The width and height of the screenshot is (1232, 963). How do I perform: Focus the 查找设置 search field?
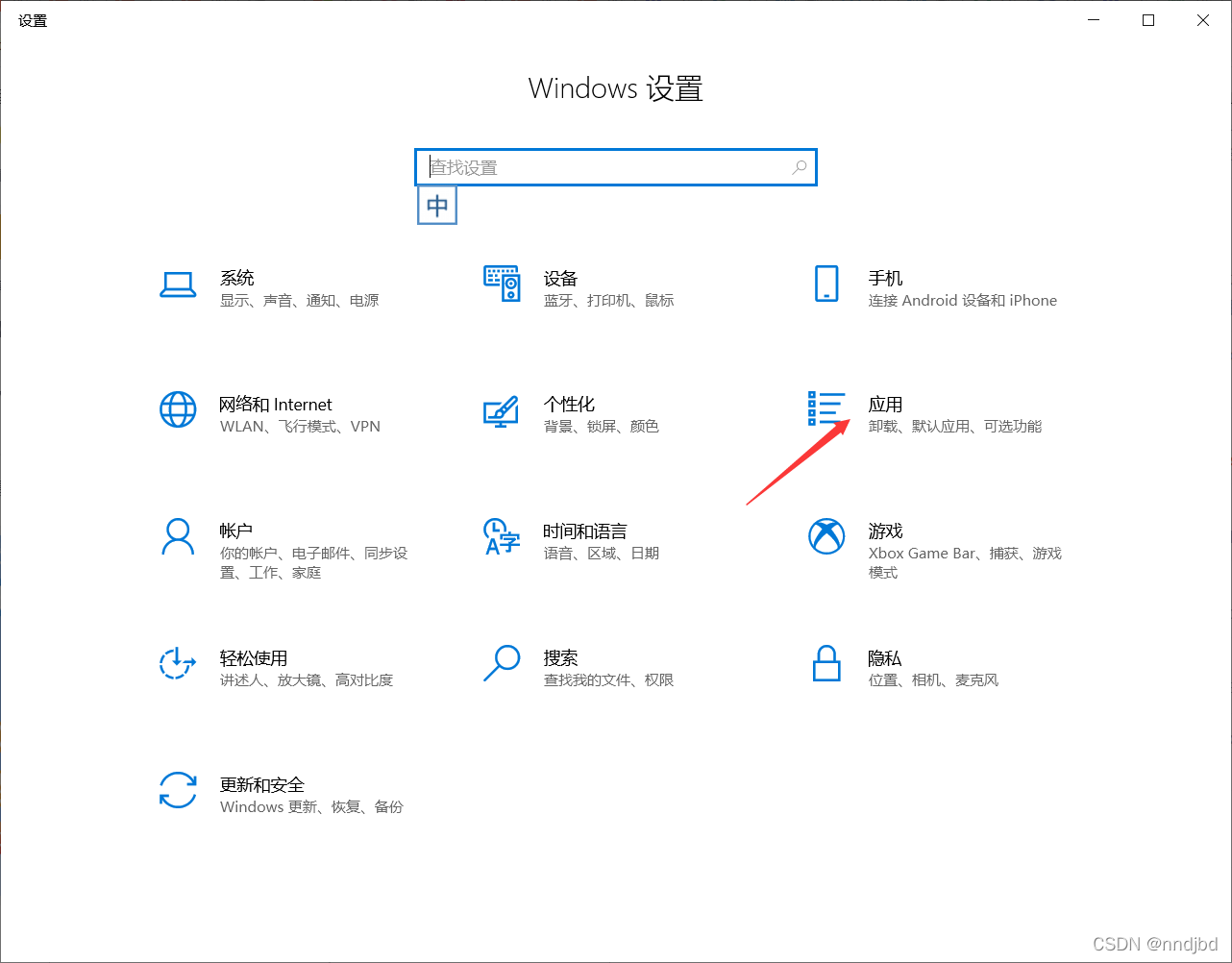(616, 167)
